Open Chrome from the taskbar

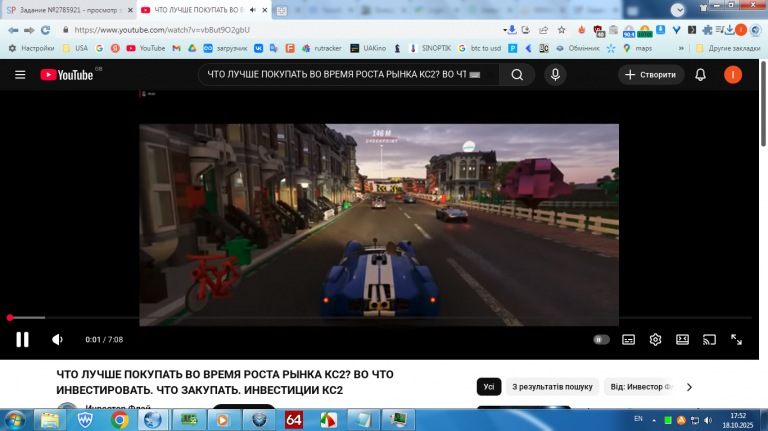click(120, 420)
